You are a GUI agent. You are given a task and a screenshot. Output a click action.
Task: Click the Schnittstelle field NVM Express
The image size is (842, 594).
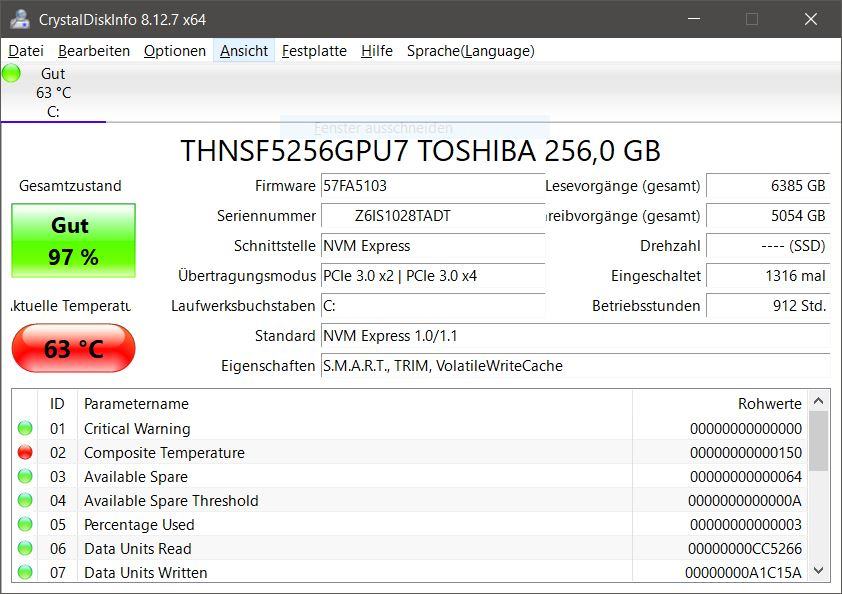[433, 246]
